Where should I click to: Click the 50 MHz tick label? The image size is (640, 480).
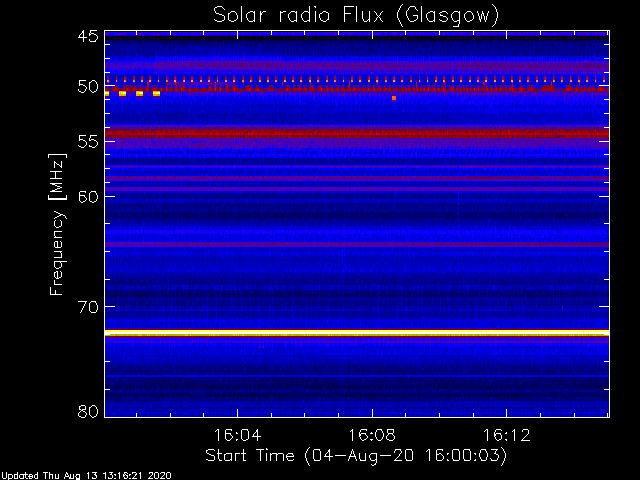coord(87,87)
